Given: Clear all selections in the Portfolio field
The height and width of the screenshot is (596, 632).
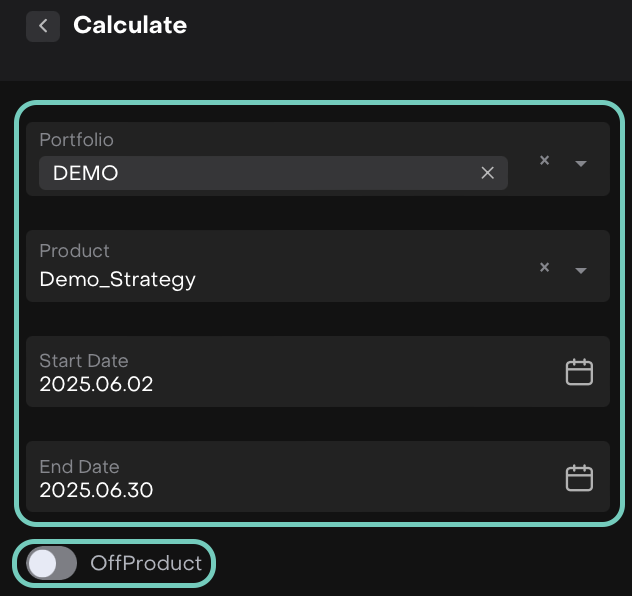Looking at the screenshot, I should click(544, 160).
